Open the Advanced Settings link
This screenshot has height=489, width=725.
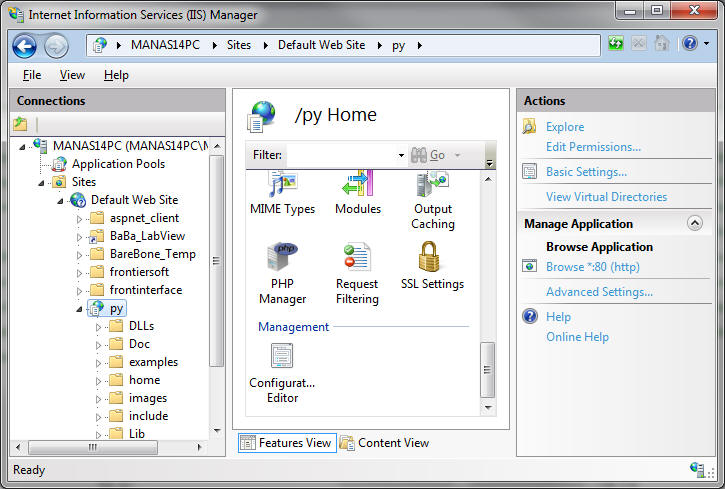599,292
